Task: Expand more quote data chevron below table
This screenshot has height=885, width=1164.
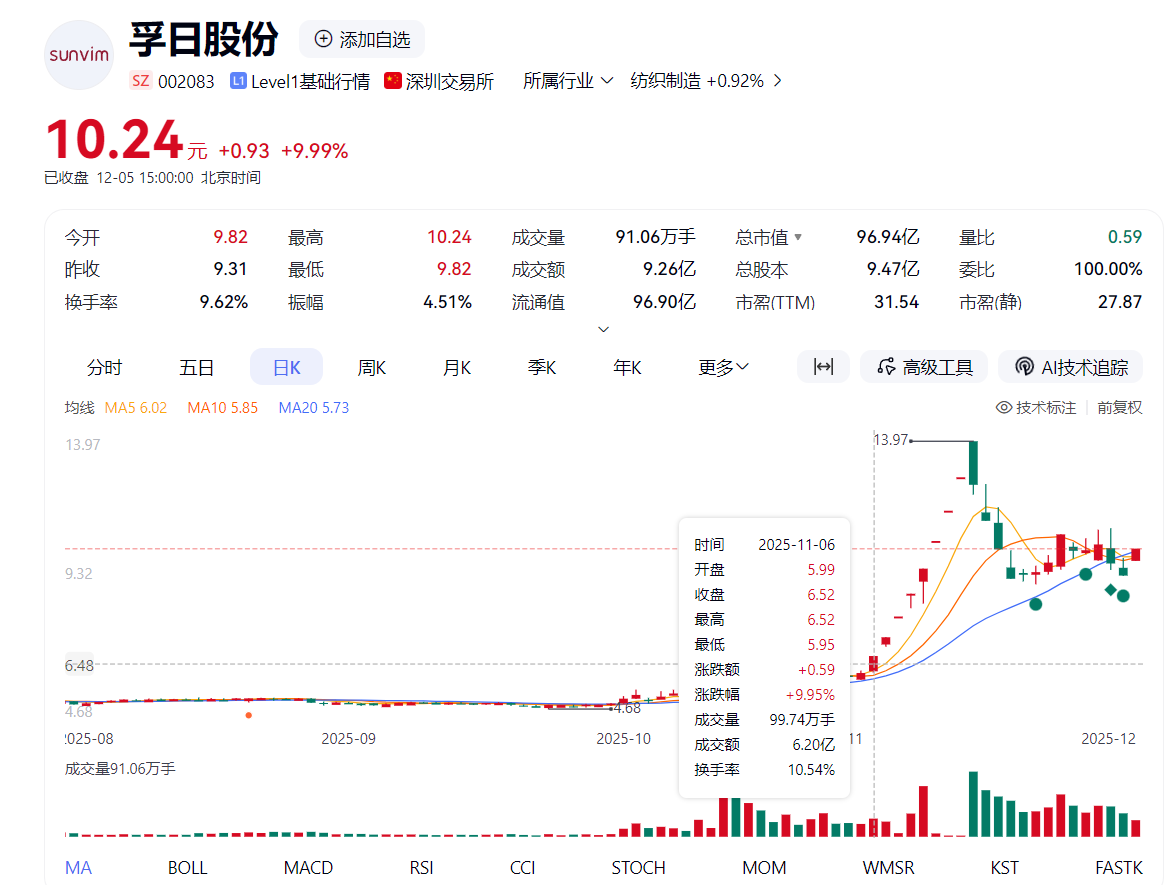Action: point(604,329)
